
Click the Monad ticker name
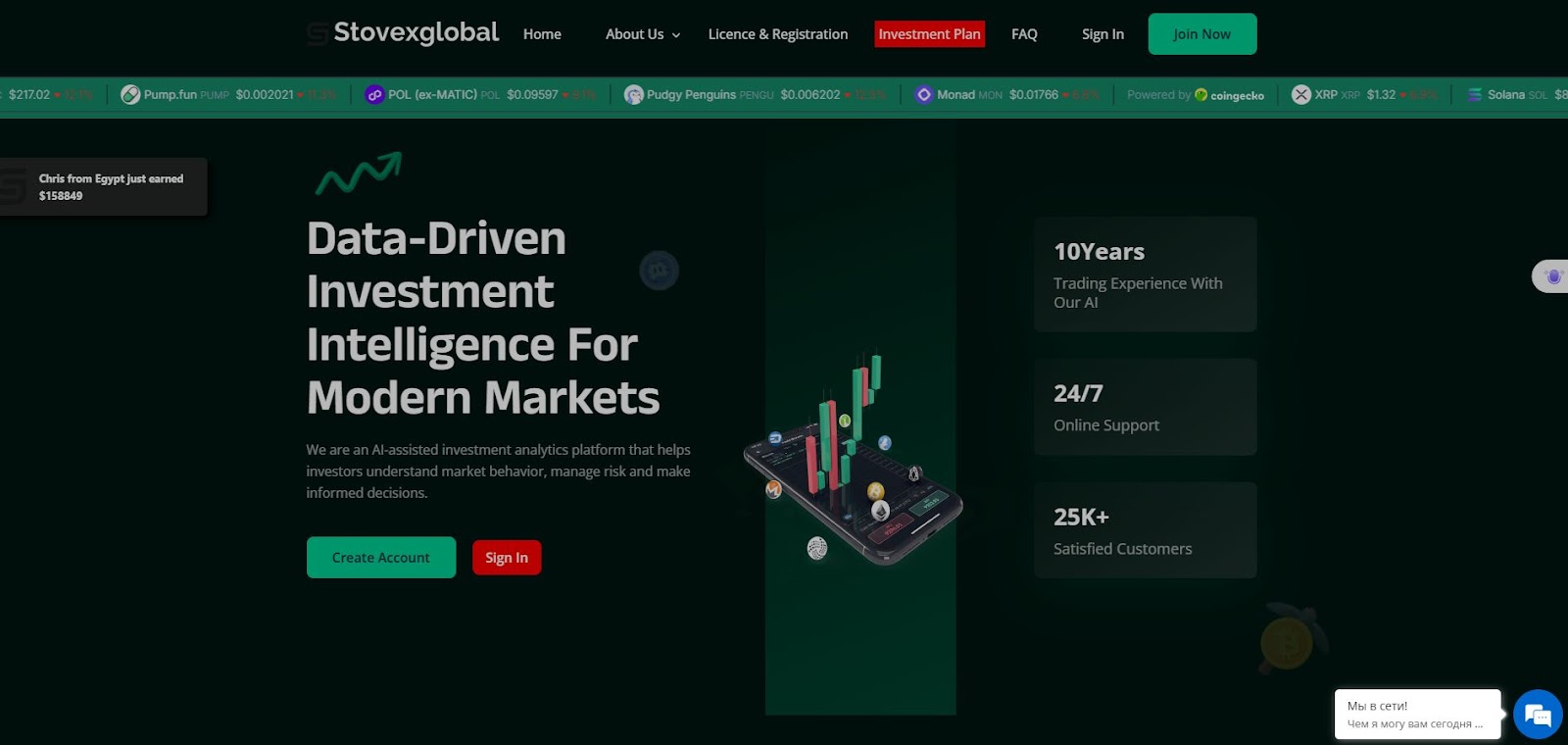click(x=955, y=95)
